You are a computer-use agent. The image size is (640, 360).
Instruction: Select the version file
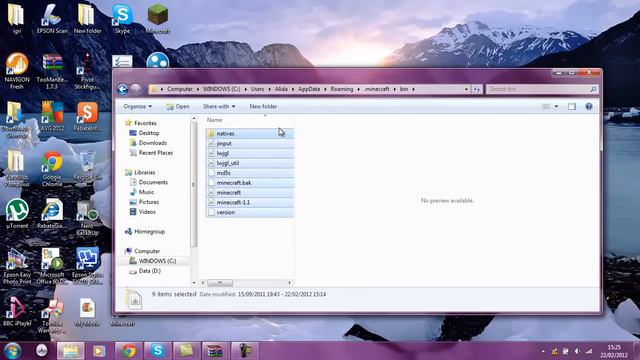pyautogui.click(x=250, y=212)
